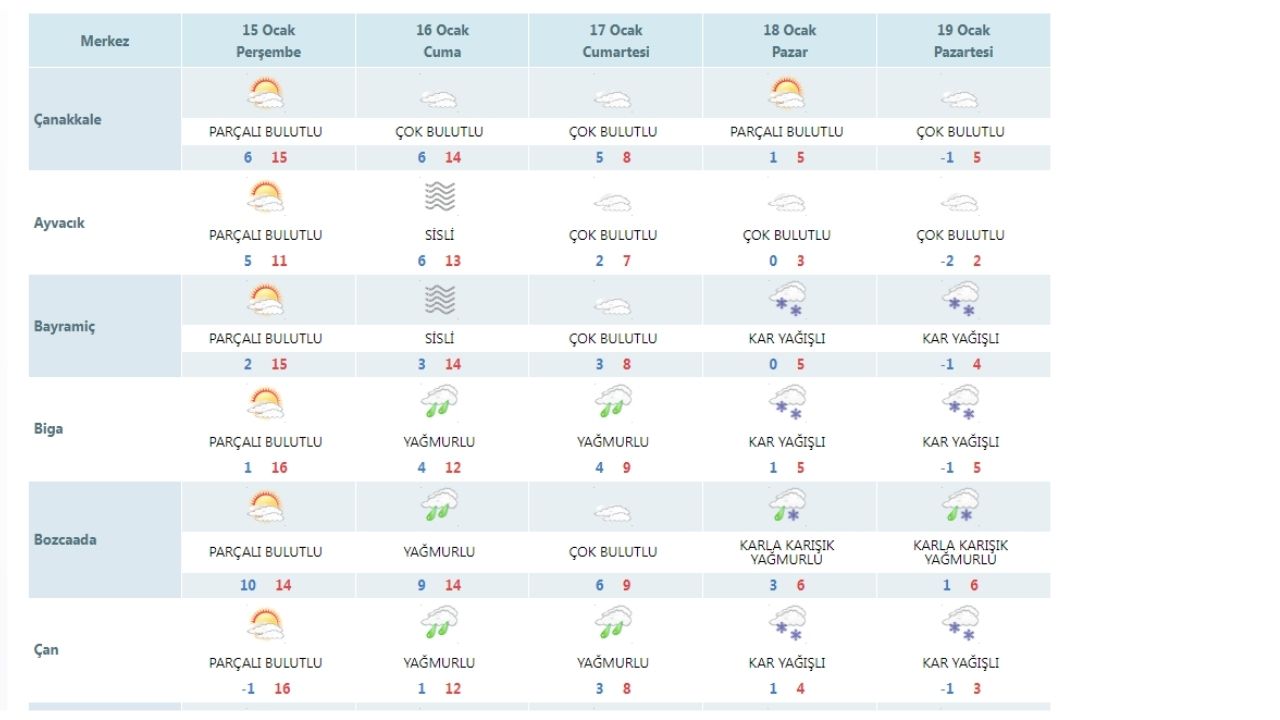Open the Çanakkale district row label
The height and width of the screenshot is (720, 1280).
tap(68, 120)
